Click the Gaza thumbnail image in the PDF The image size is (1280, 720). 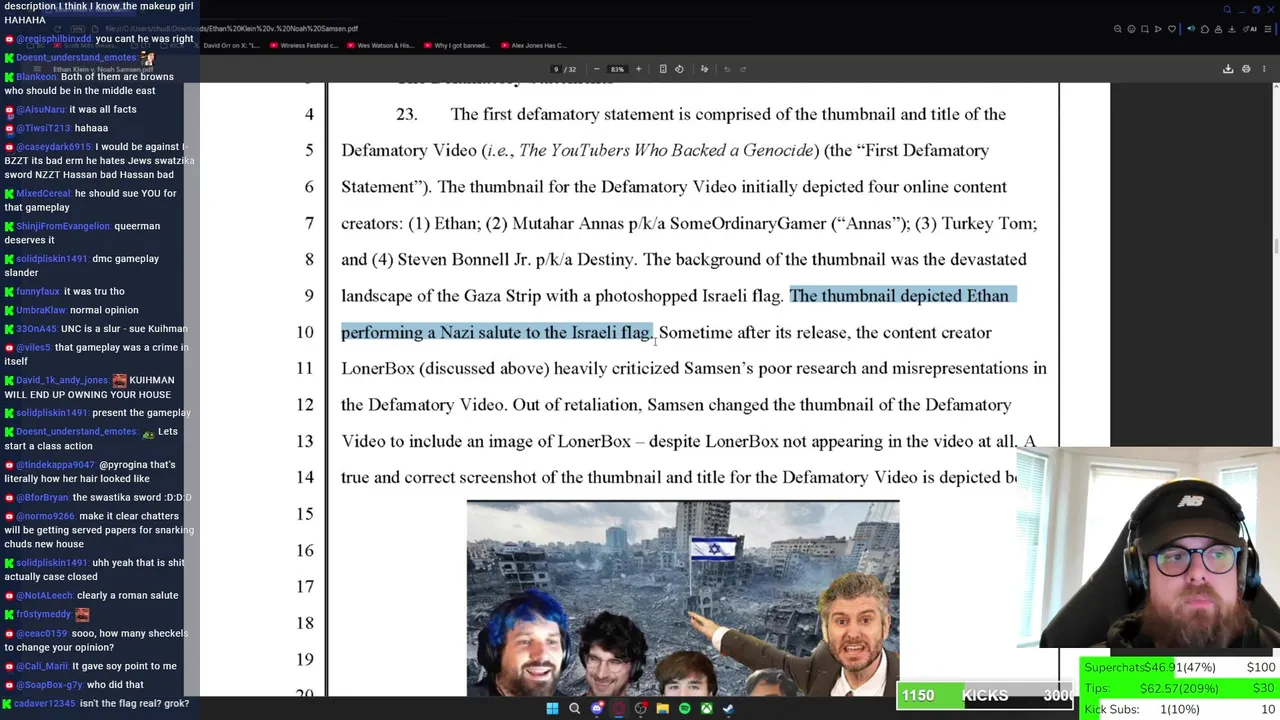(x=683, y=598)
